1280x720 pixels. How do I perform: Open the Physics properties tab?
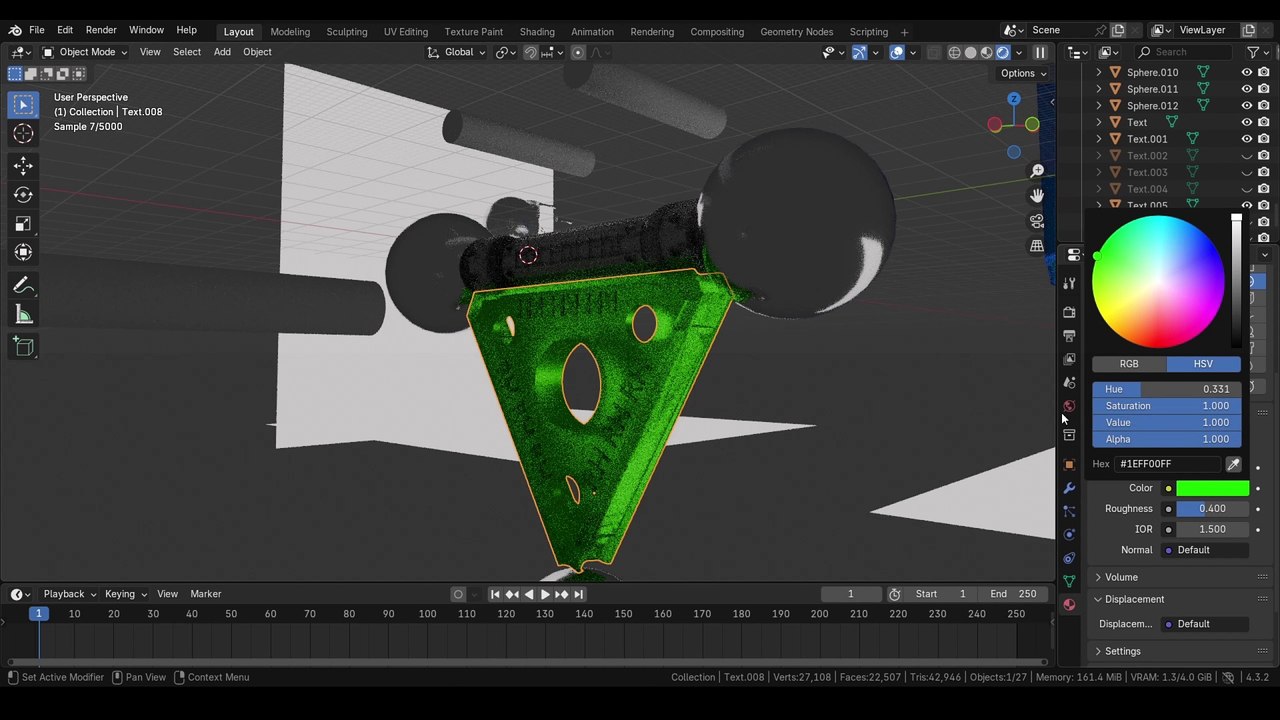[x=1069, y=535]
